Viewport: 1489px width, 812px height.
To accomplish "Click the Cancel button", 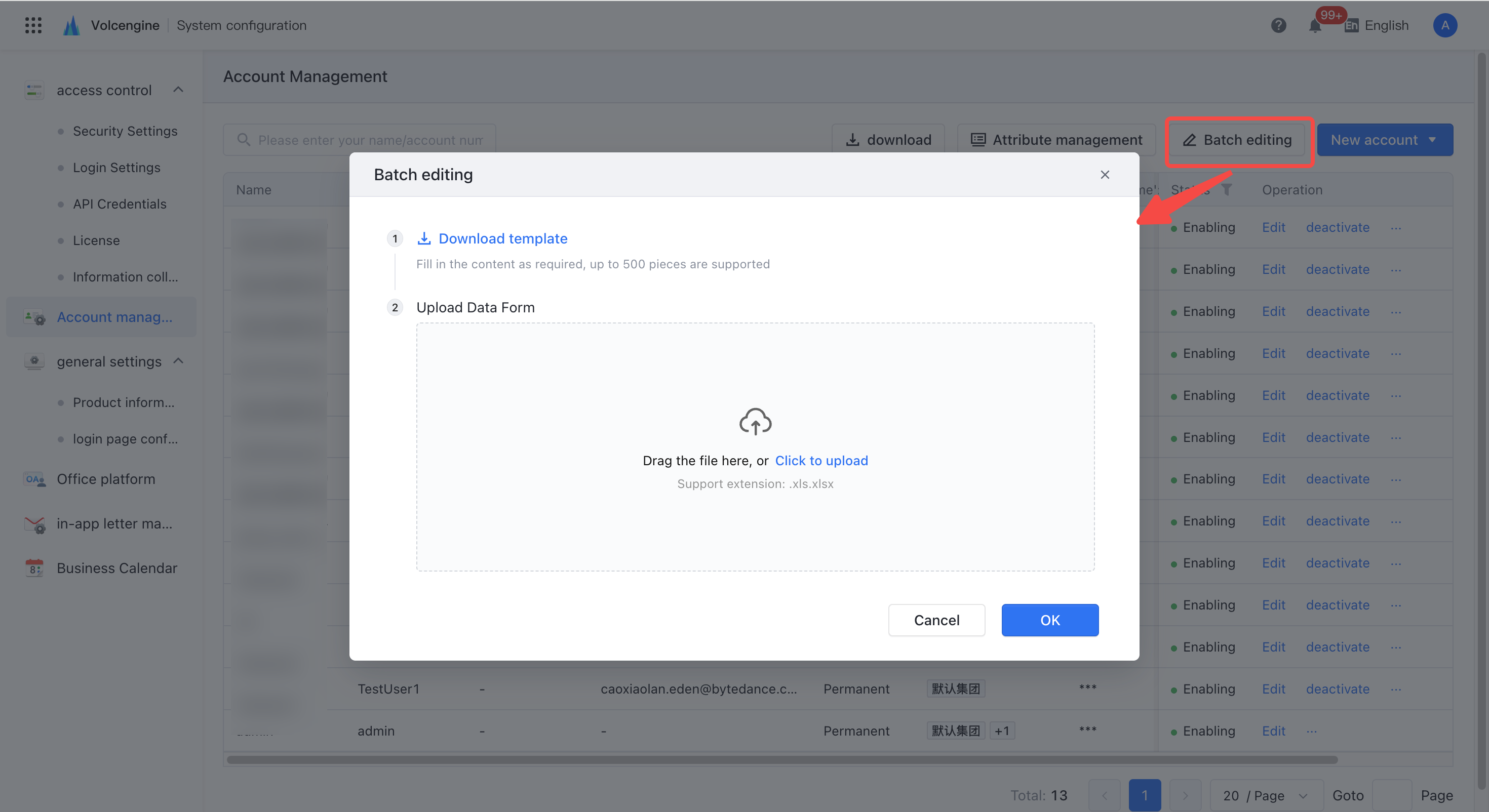I will click(x=936, y=620).
